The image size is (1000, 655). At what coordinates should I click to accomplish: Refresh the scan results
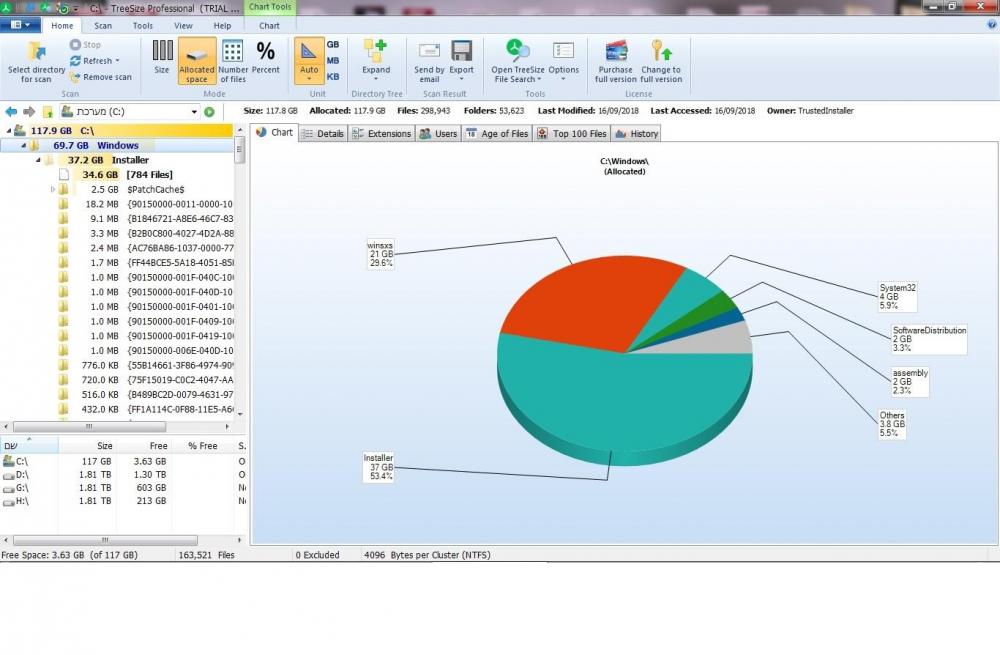coord(94,61)
